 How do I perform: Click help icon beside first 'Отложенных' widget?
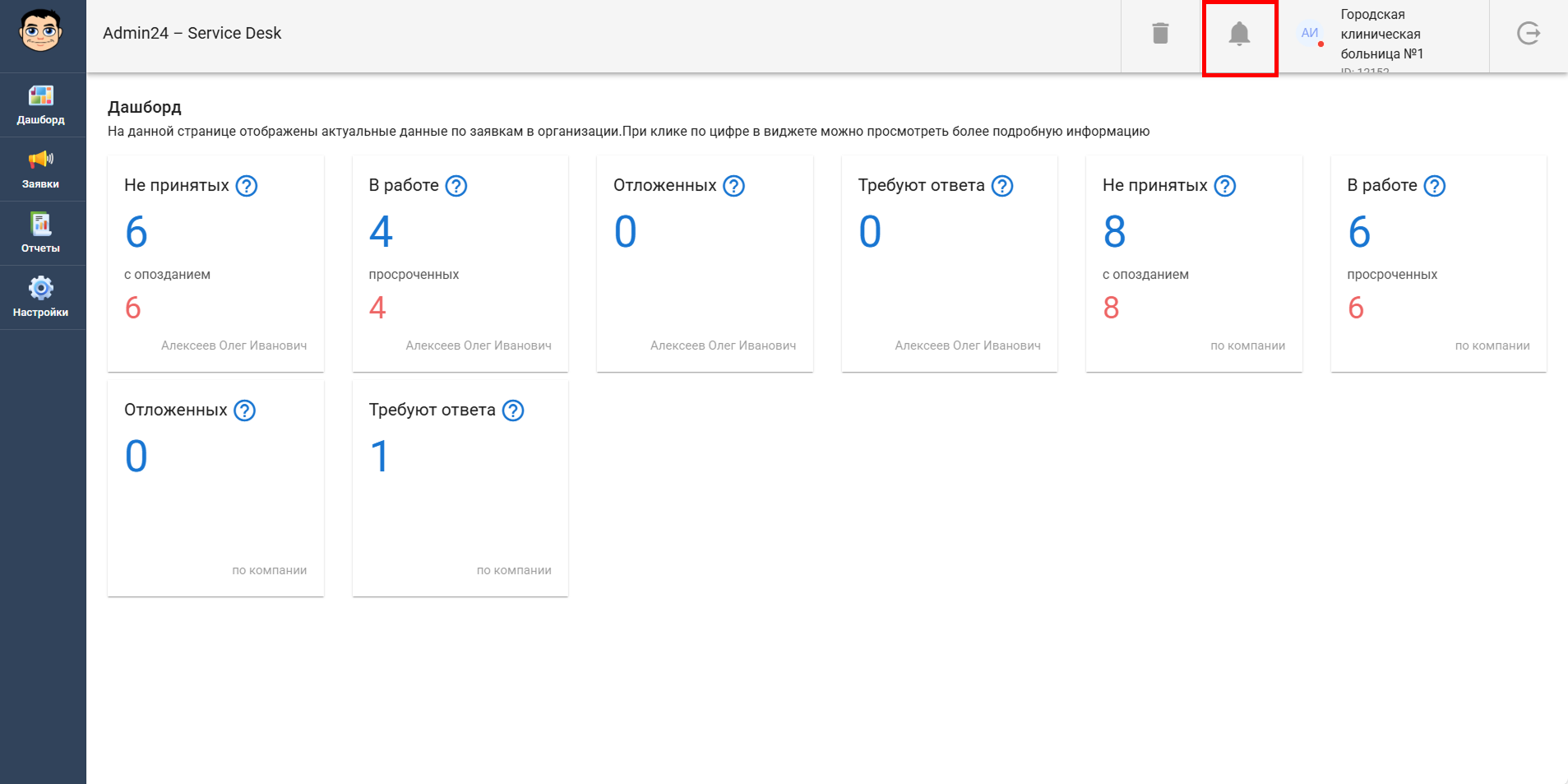click(733, 186)
